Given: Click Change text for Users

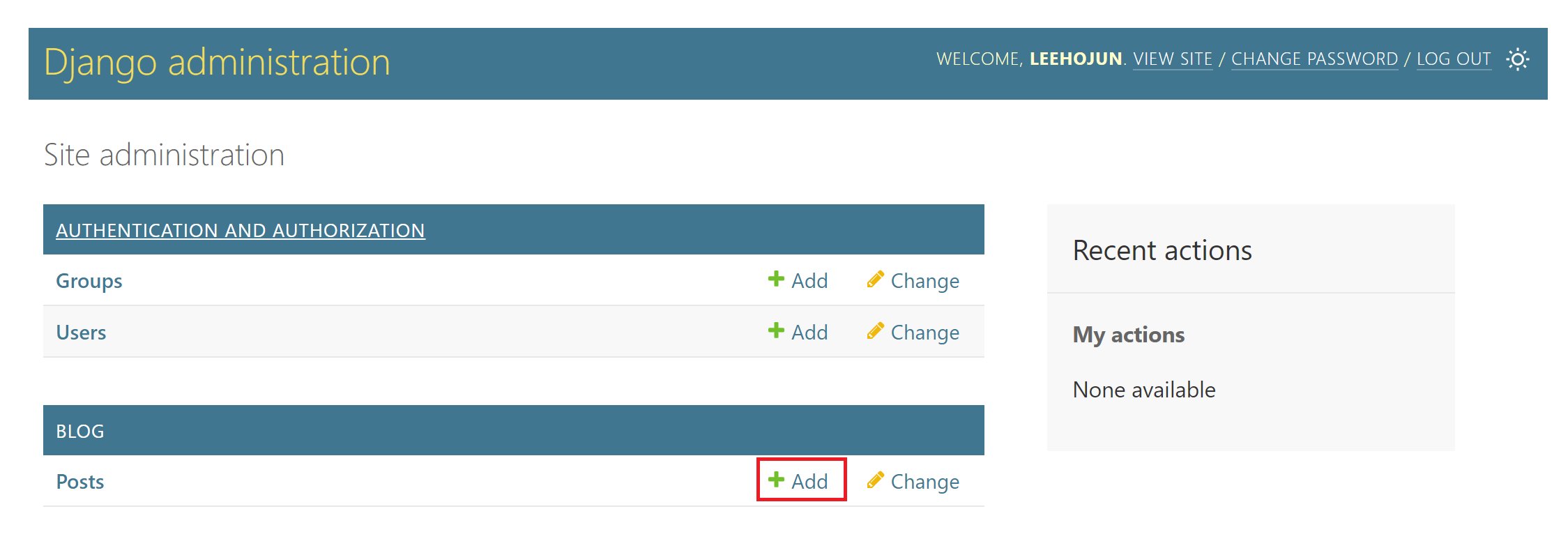Looking at the screenshot, I should pos(925,333).
